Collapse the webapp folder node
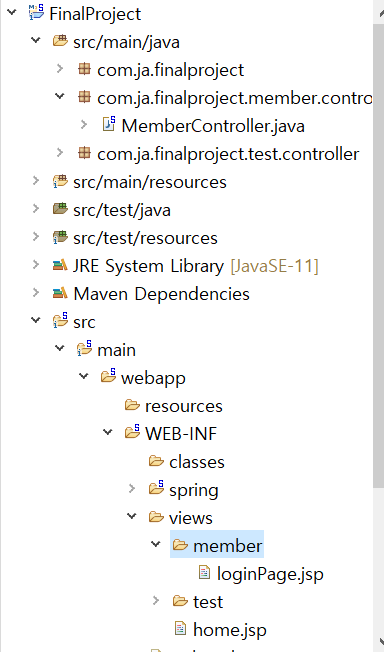The width and height of the screenshot is (384, 652). tap(84, 377)
